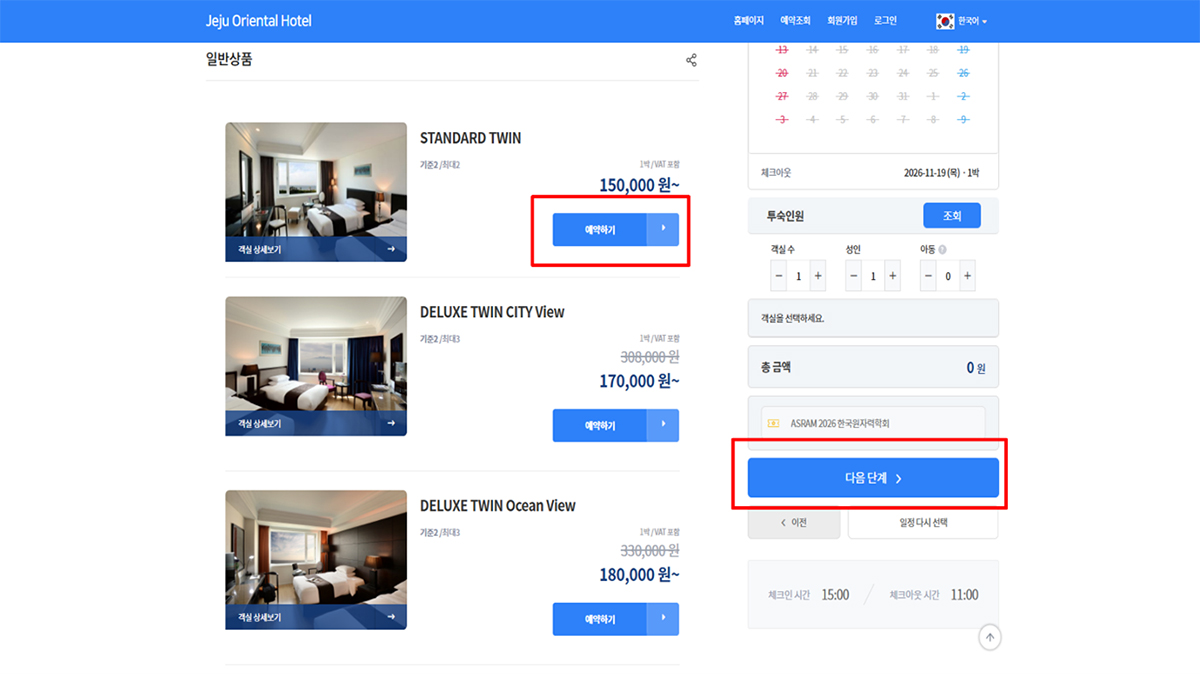Click the share icon next to 일반상품
Viewport: 1200px width, 674px height.
pos(691,61)
